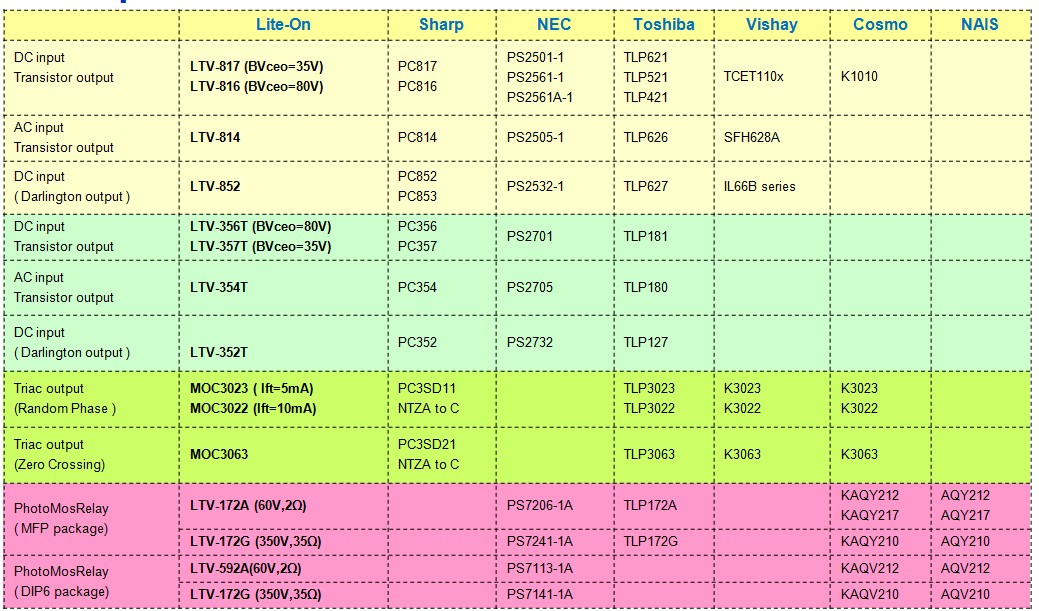Click the NAIS column header
The image size is (1039, 611).
point(979,25)
